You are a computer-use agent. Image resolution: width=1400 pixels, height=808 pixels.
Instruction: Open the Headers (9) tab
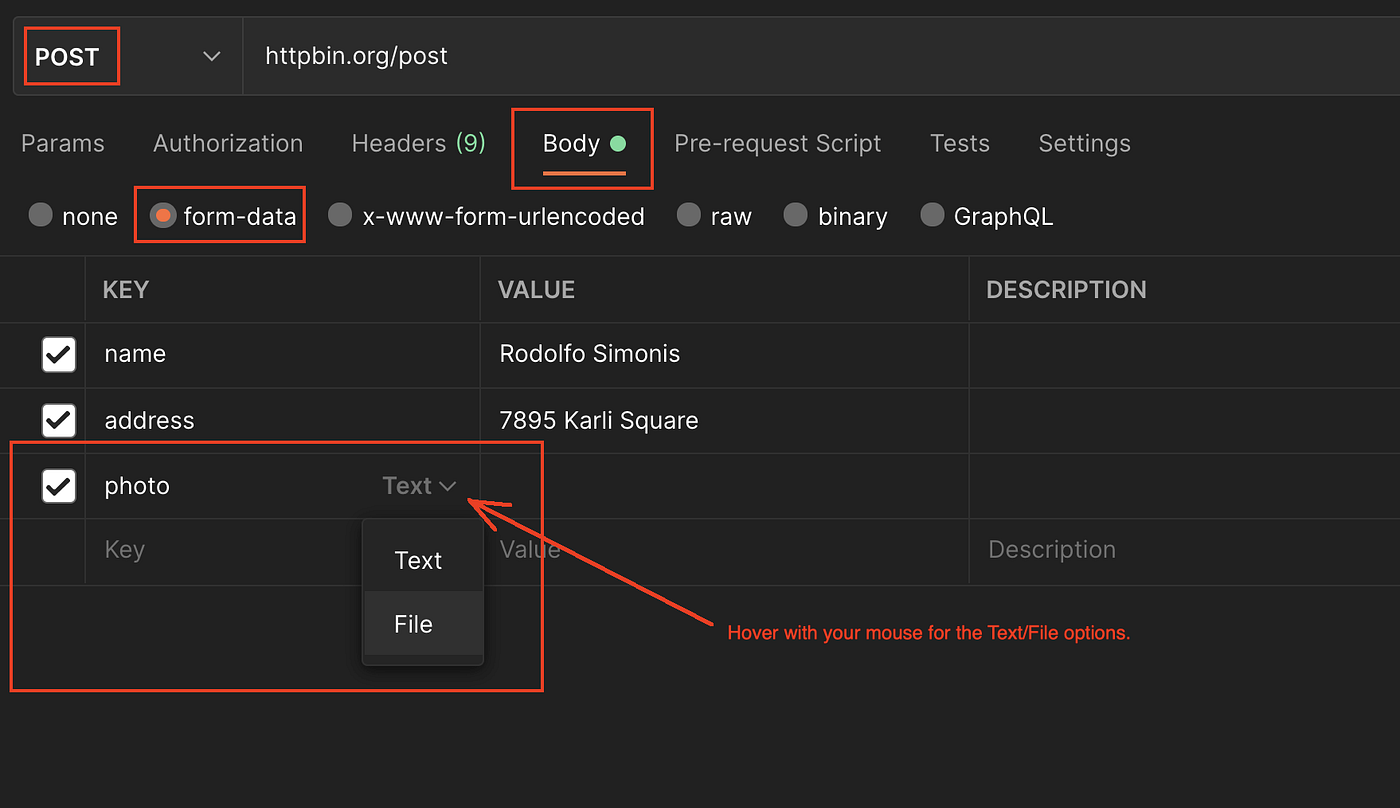[x=418, y=144]
